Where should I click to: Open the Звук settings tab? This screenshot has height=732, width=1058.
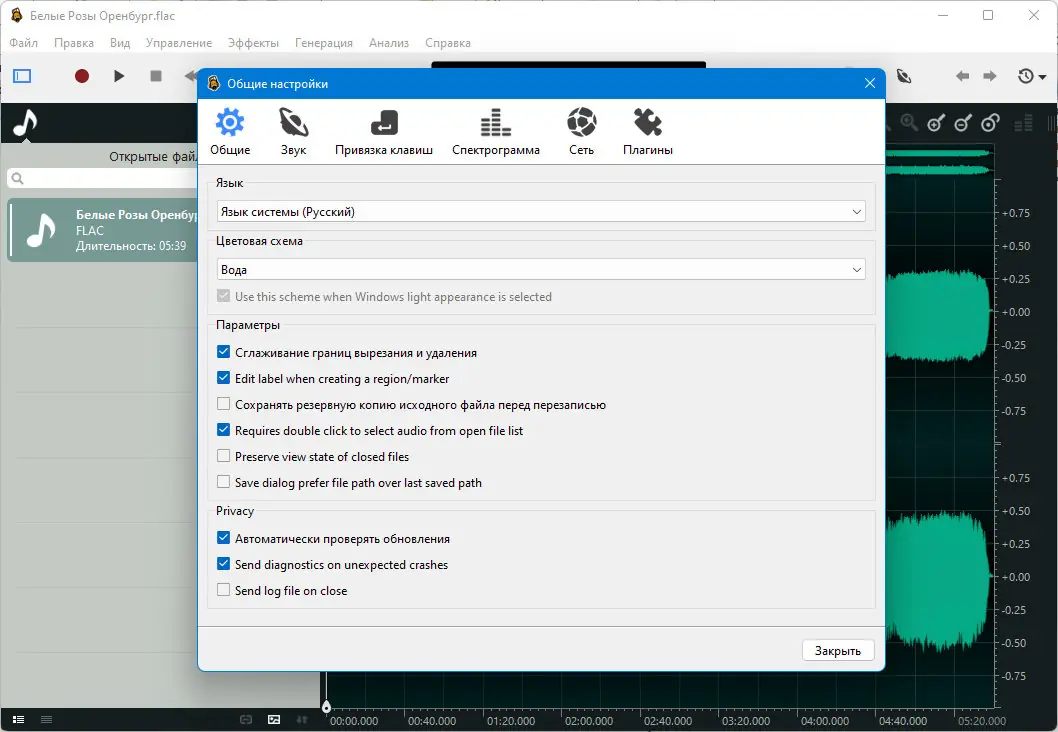pos(294,132)
